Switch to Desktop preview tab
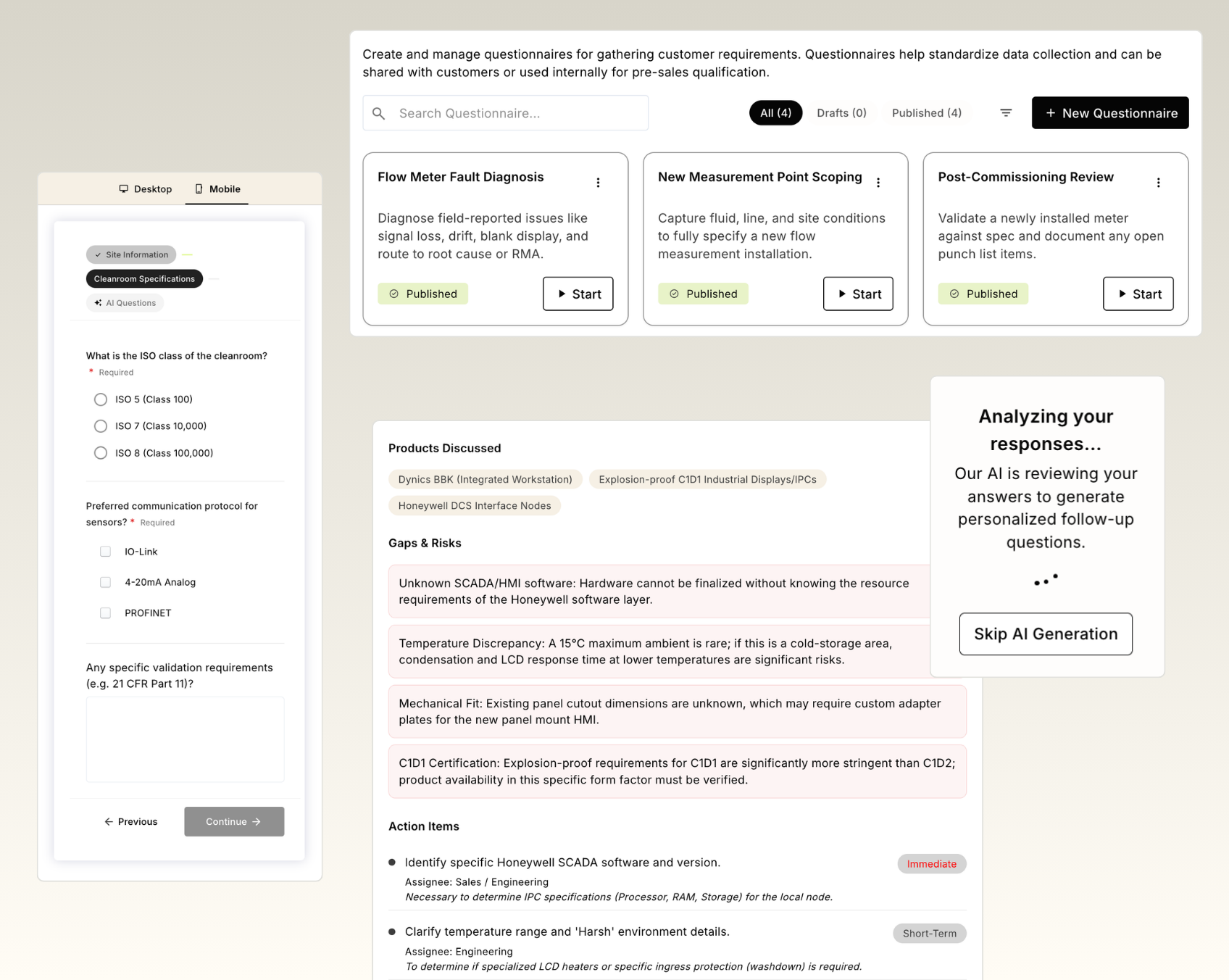Image resolution: width=1229 pixels, height=980 pixels. pyautogui.click(x=146, y=188)
